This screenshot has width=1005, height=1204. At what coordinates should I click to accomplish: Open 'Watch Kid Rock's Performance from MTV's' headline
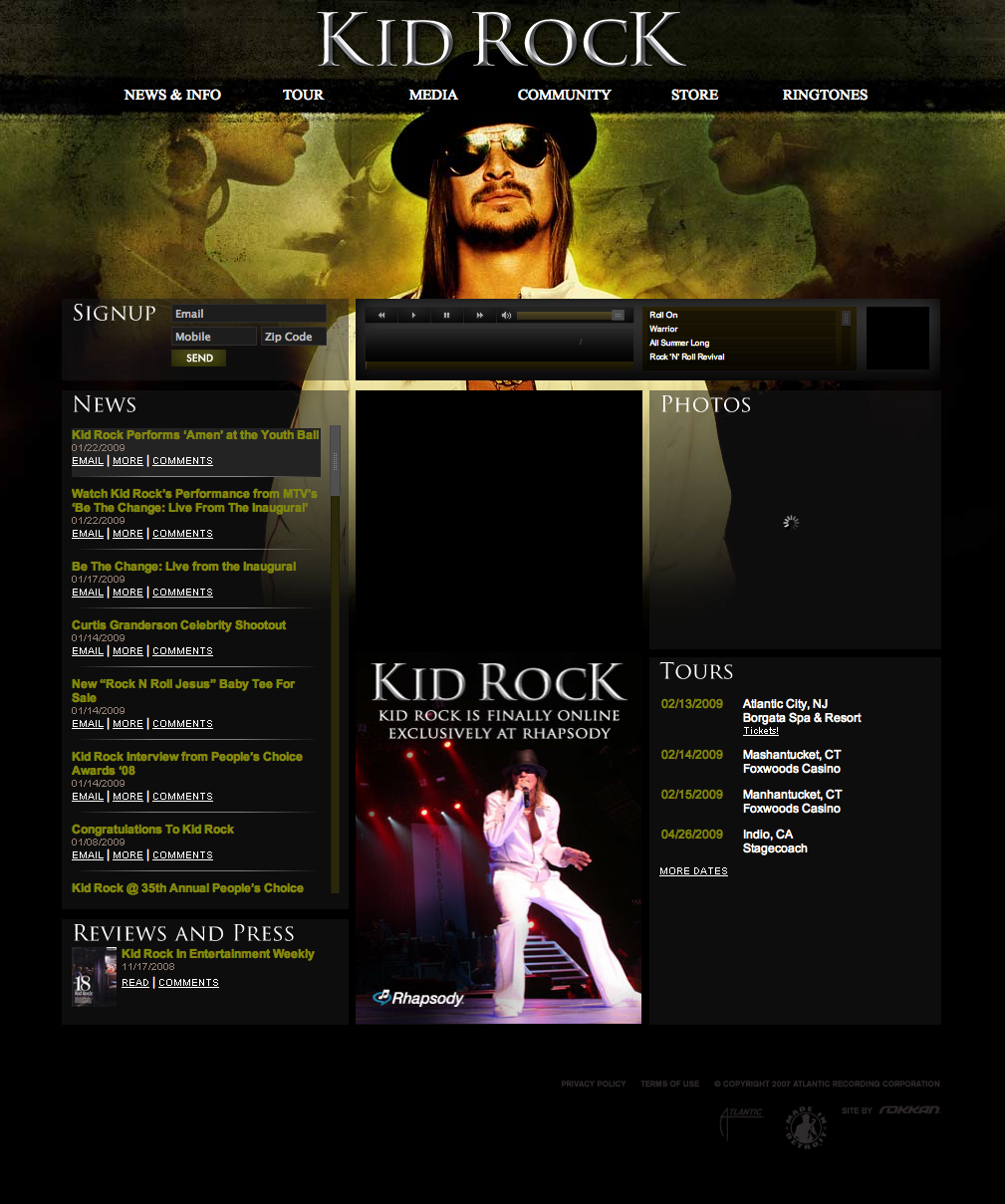194,501
